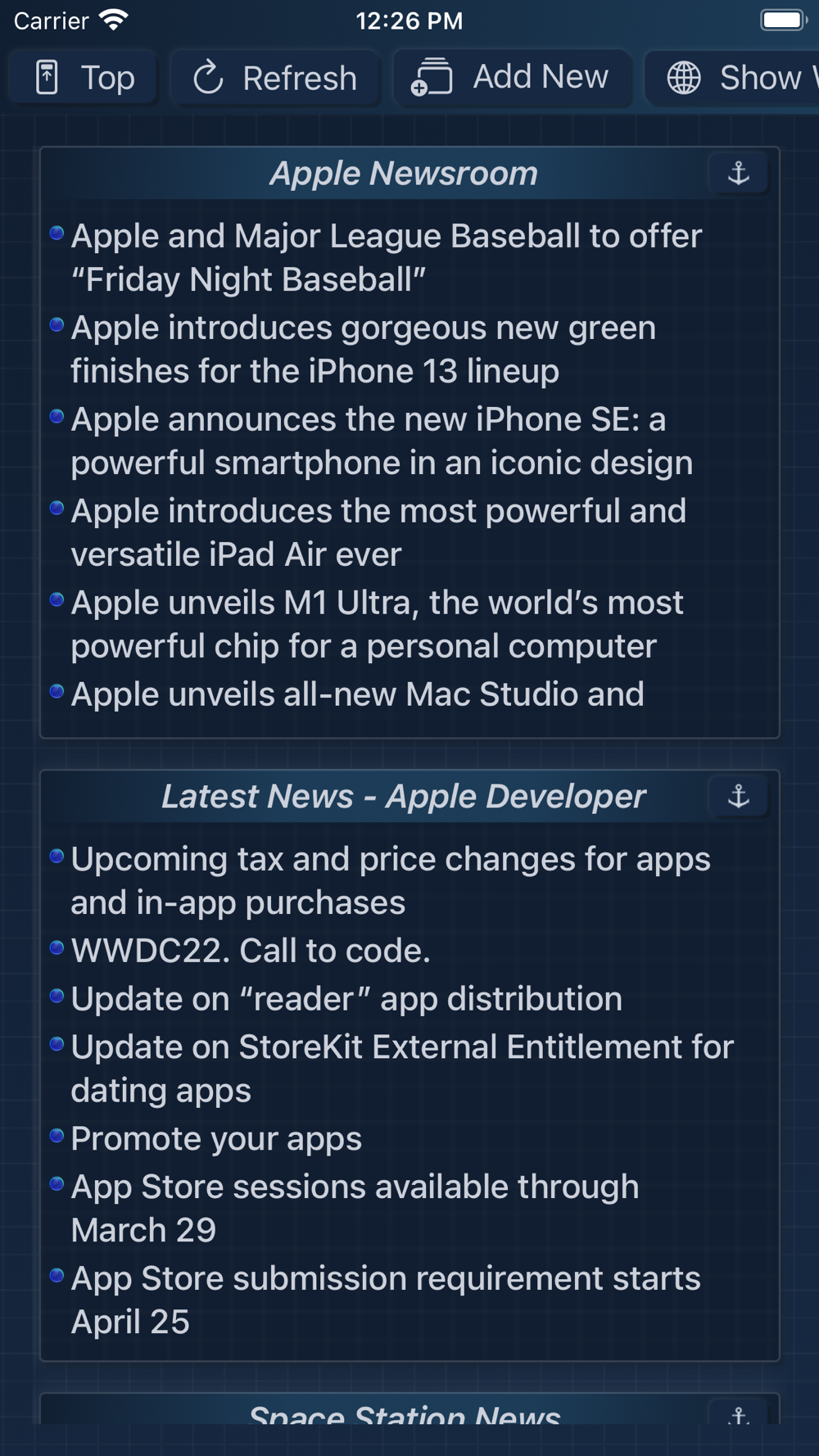
Task: Open the Promote your apps item
Action: click(216, 1139)
